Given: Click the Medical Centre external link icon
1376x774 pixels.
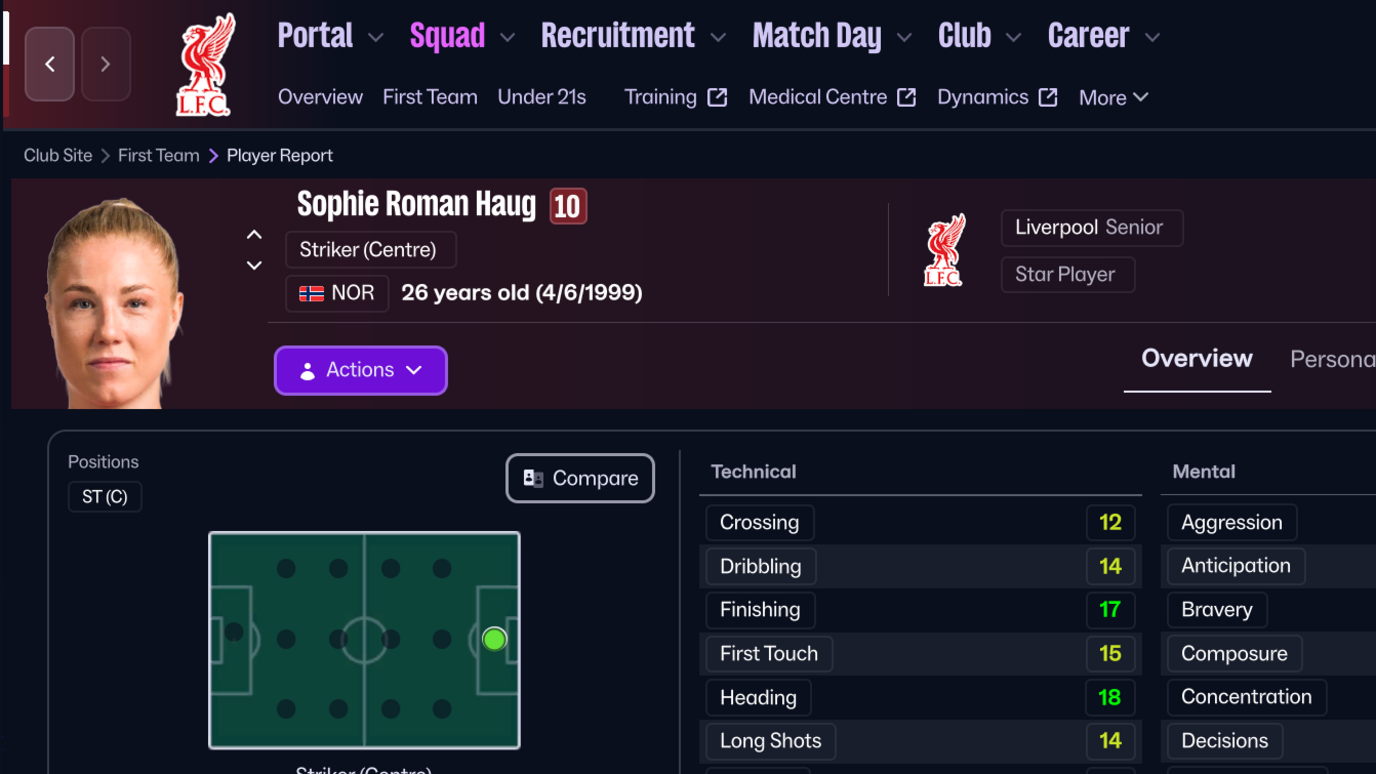Looking at the screenshot, I should pyautogui.click(x=908, y=97).
